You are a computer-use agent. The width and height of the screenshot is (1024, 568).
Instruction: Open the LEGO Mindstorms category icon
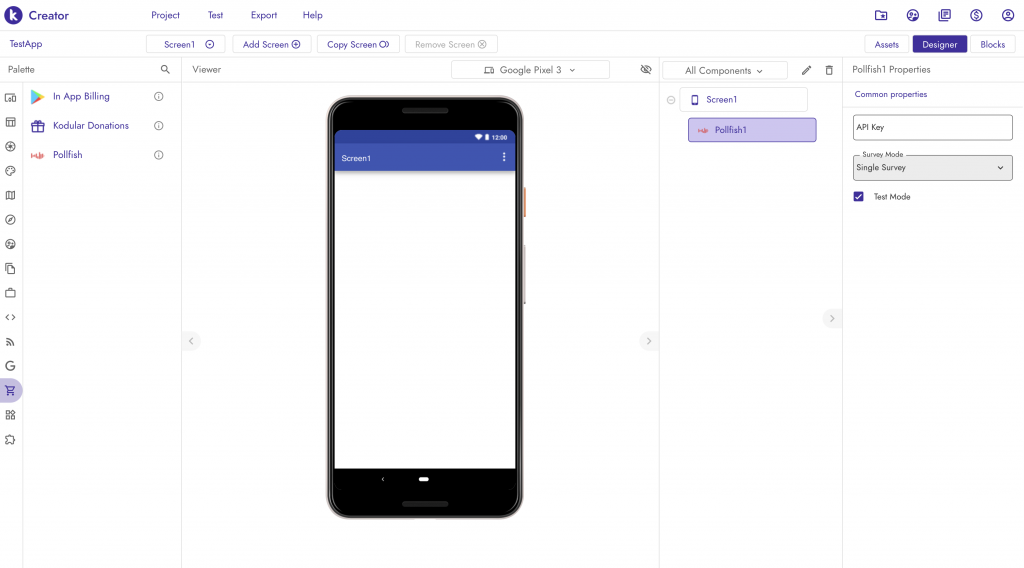[x=10, y=415]
